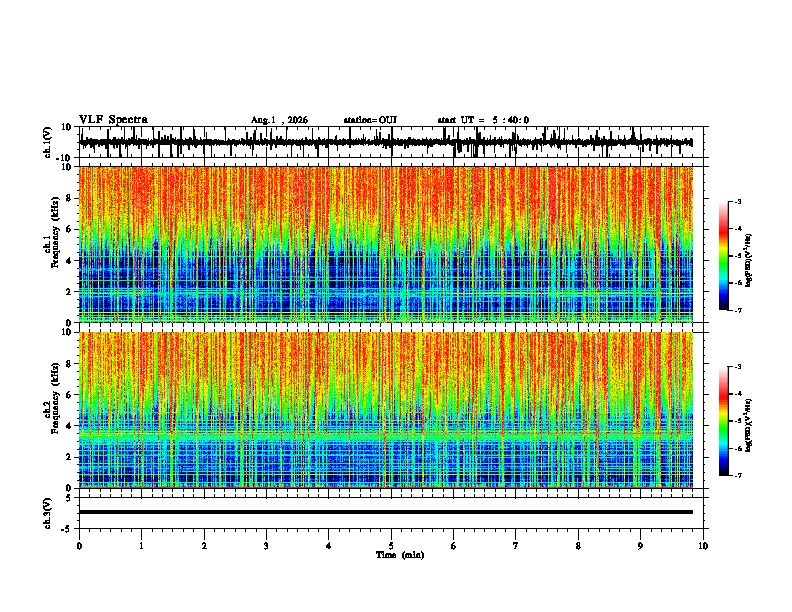Click the ch.1 spectrogram '8' kHz tick label
792x612 pixels.
70,198
